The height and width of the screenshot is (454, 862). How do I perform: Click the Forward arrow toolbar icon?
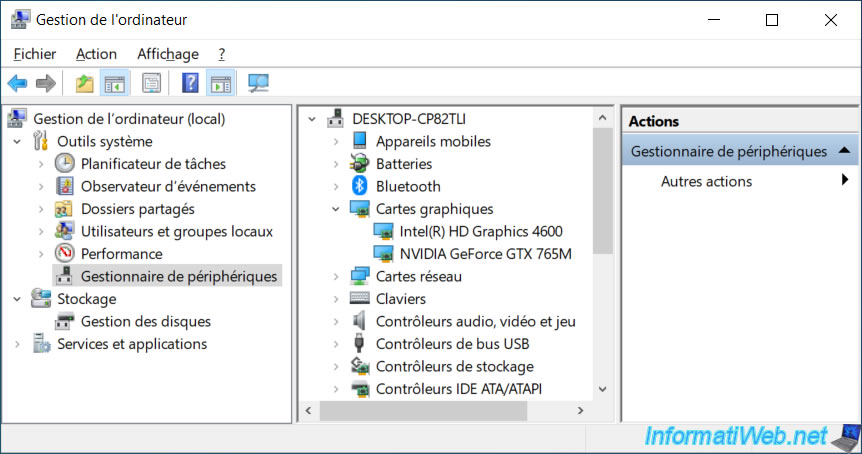[x=46, y=84]
